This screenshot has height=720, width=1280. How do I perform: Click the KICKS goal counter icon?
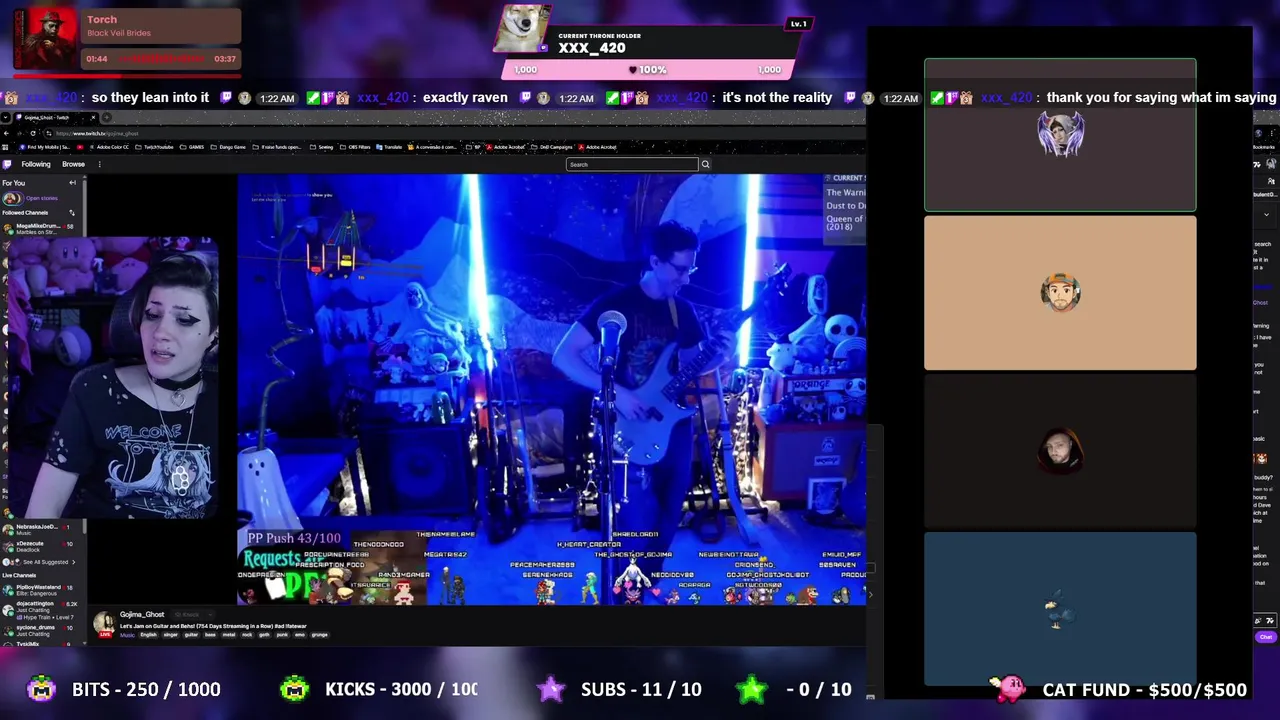point(295,689)
